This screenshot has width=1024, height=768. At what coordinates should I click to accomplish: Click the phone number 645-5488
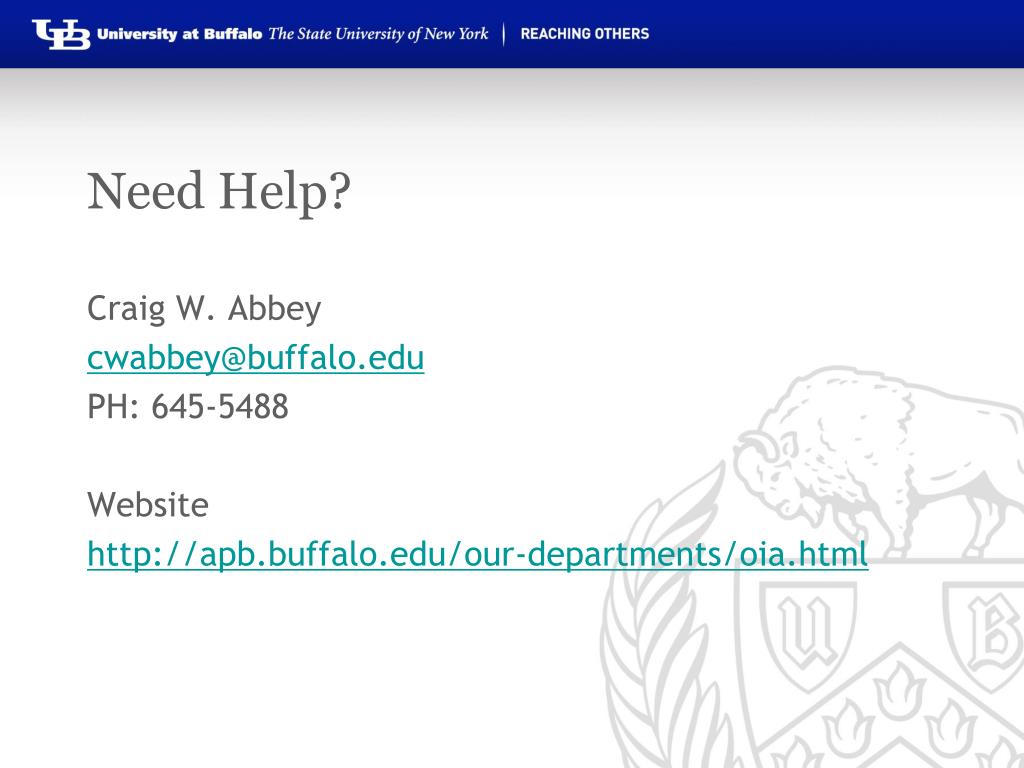click(220, 406)
